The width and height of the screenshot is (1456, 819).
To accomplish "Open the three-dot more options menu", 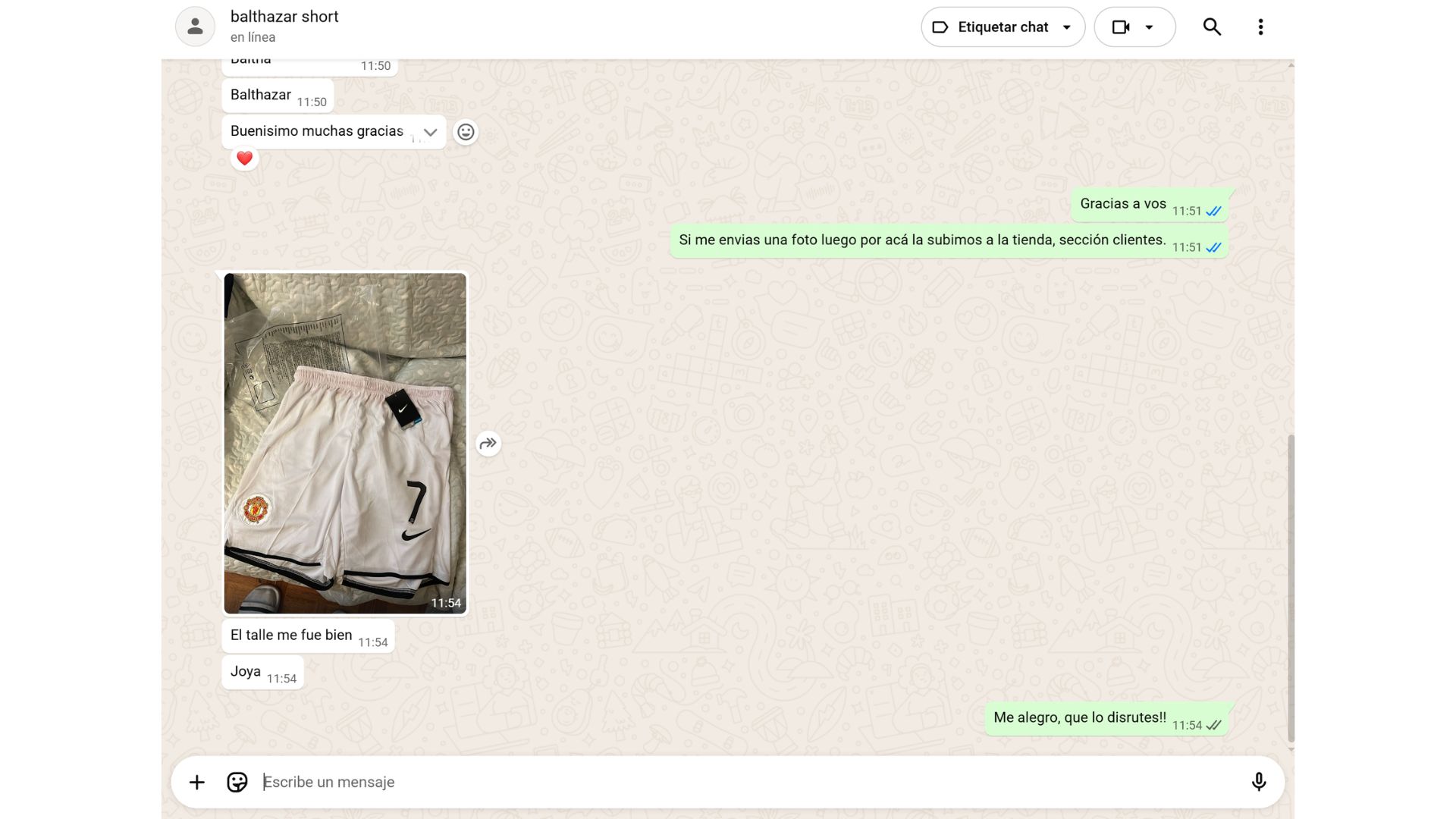I will pyautogui.click(x=1260, y=27).
